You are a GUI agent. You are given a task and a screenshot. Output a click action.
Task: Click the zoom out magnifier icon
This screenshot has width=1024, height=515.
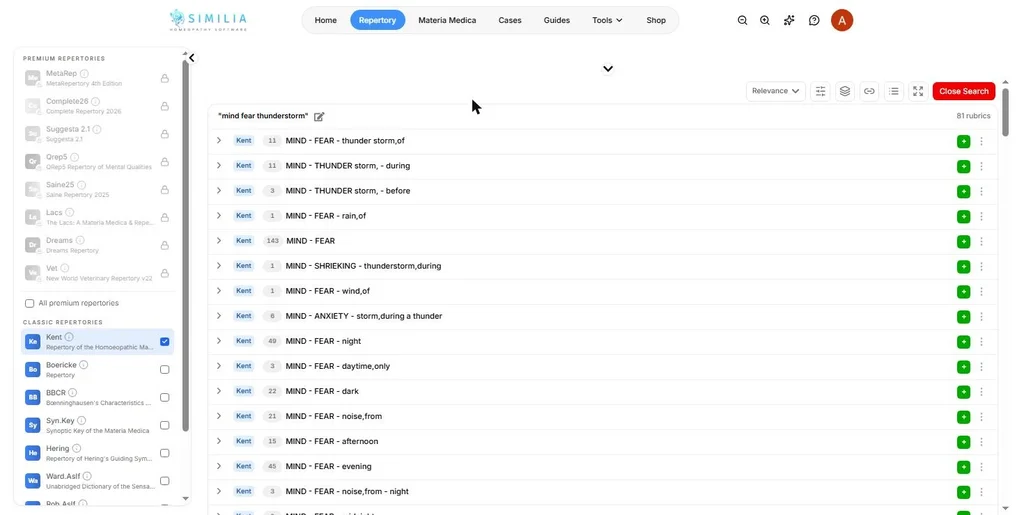coord(742,20)
